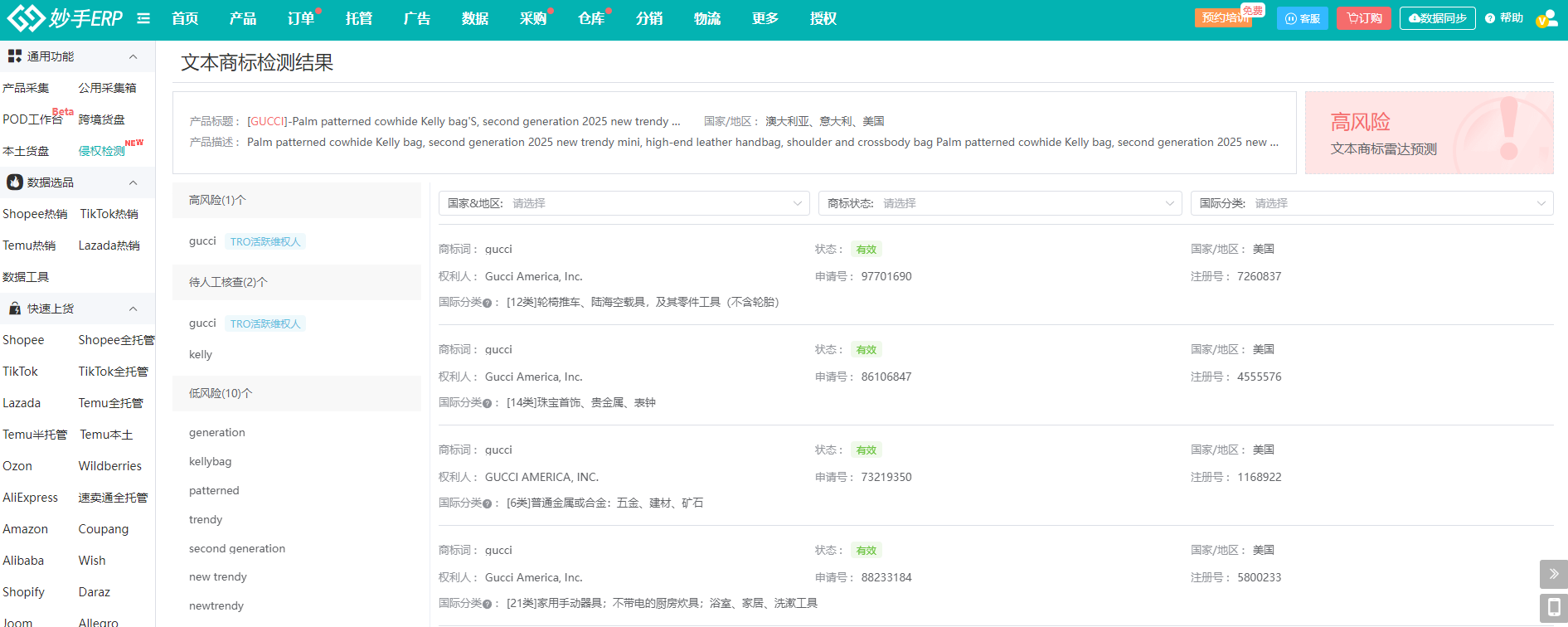This screenshot has width=1568, height=627.
Task: Open the 订单 top menu
Action: click(x=301, y=18)
